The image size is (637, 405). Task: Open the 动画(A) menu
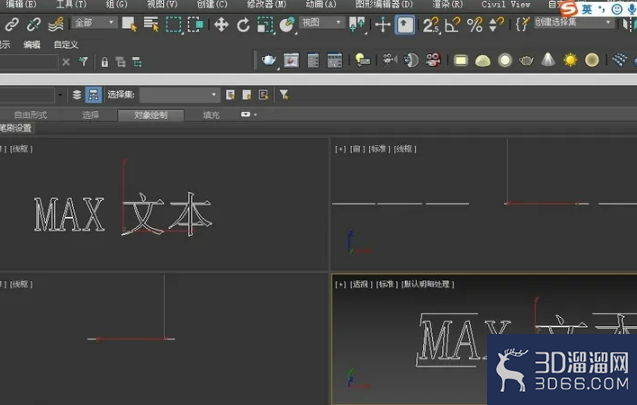[321, 4]
